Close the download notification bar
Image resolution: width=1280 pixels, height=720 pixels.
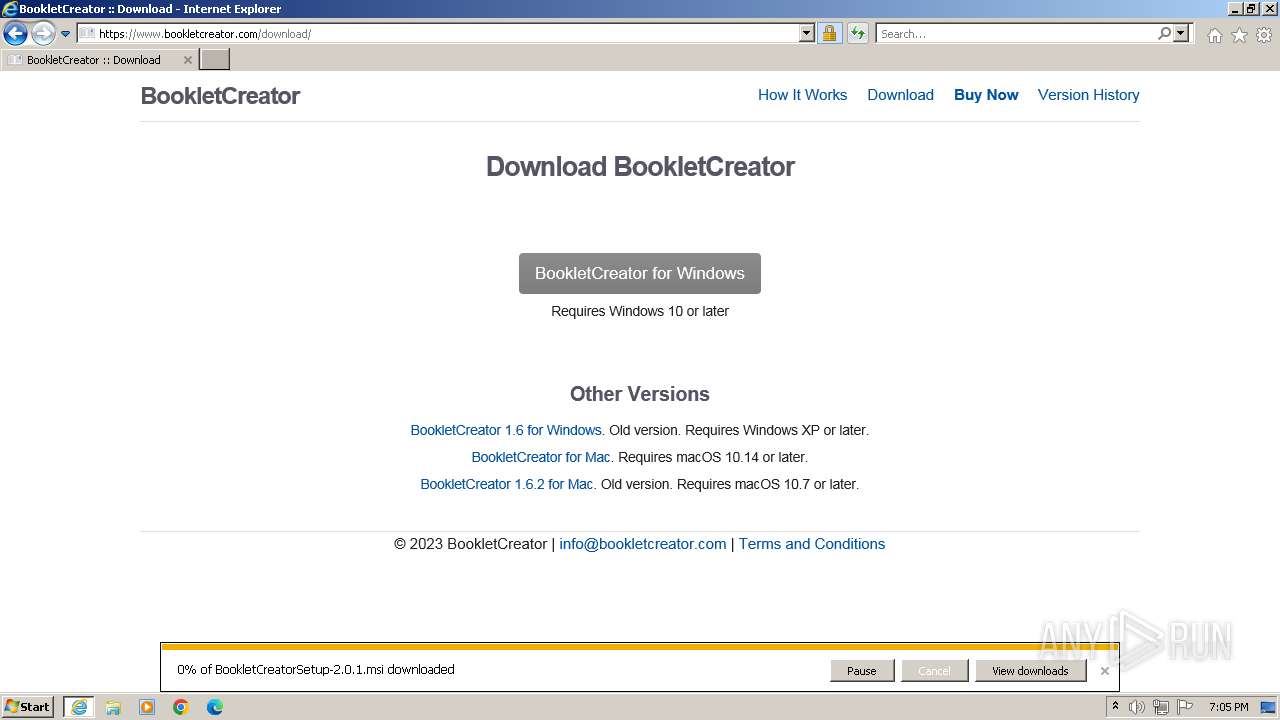point(1104,671)
